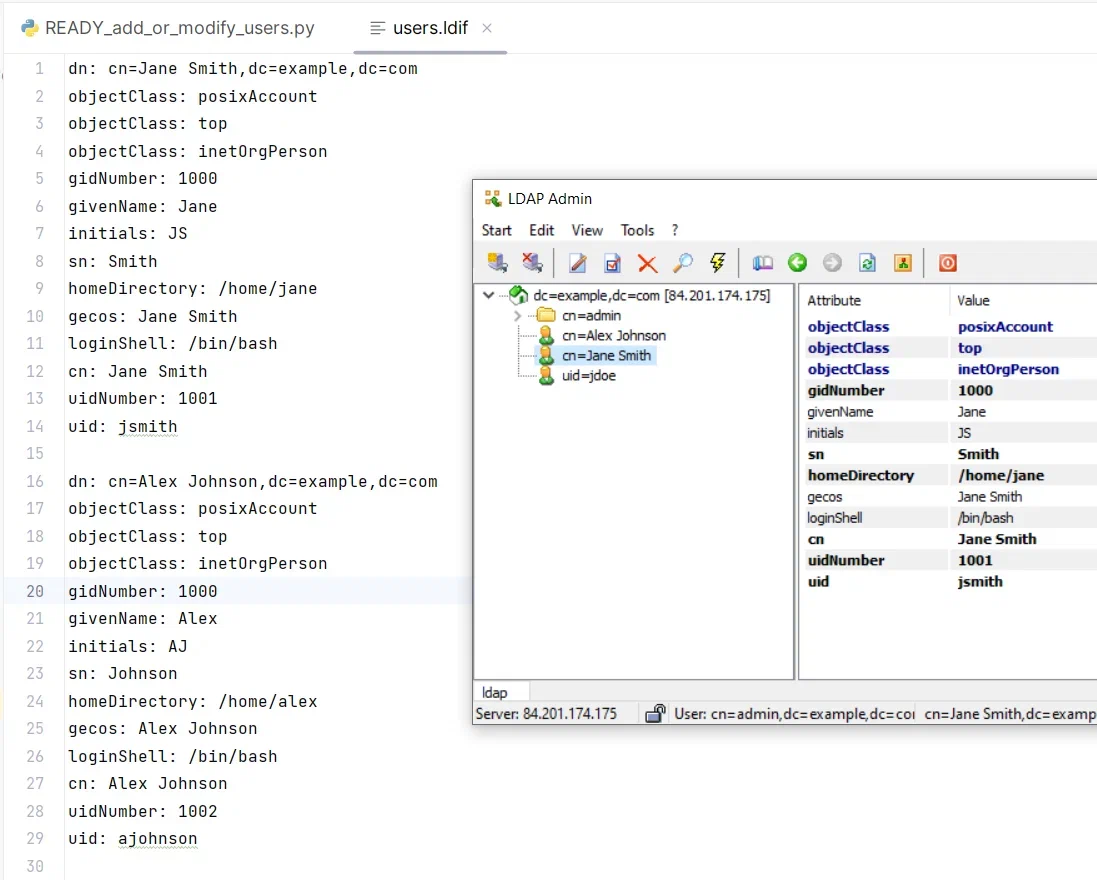Select cn=Jane Smith in the tree

(607, 355)
